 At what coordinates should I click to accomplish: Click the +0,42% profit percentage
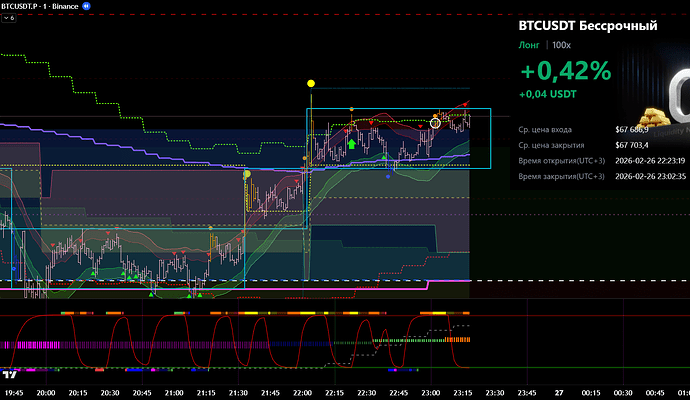click(x=565, y=71)
